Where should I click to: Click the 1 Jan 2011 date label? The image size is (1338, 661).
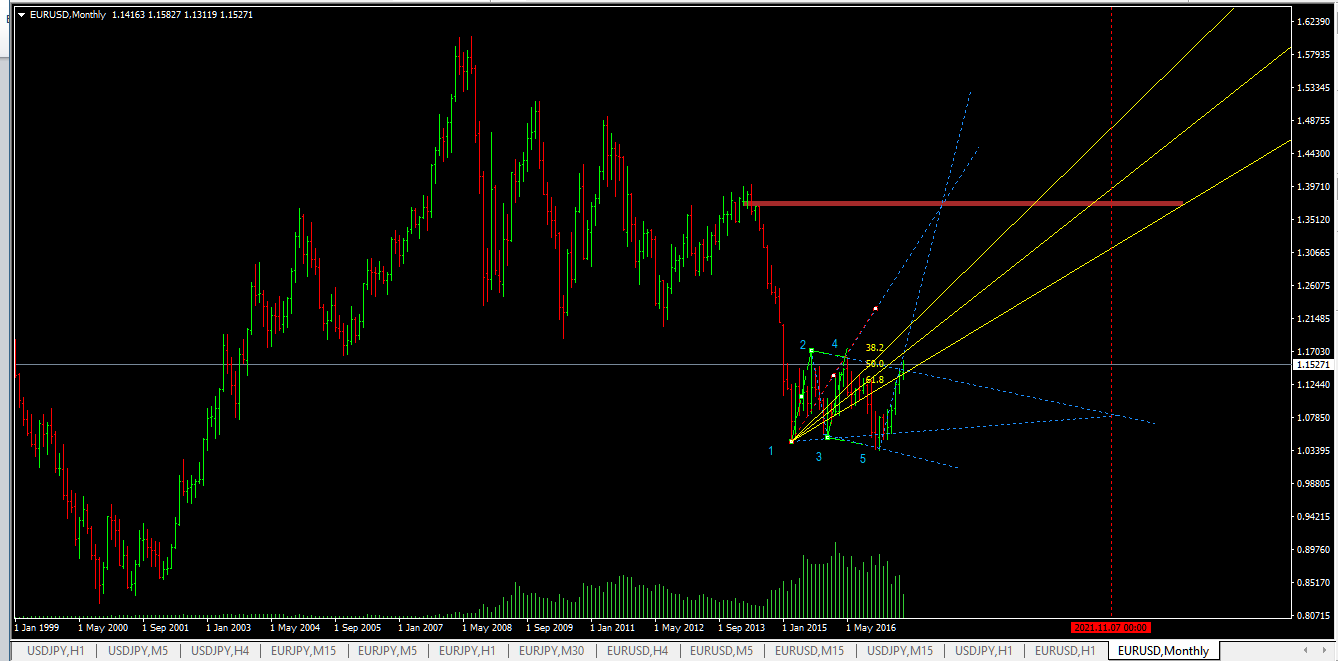click(613, 628)
